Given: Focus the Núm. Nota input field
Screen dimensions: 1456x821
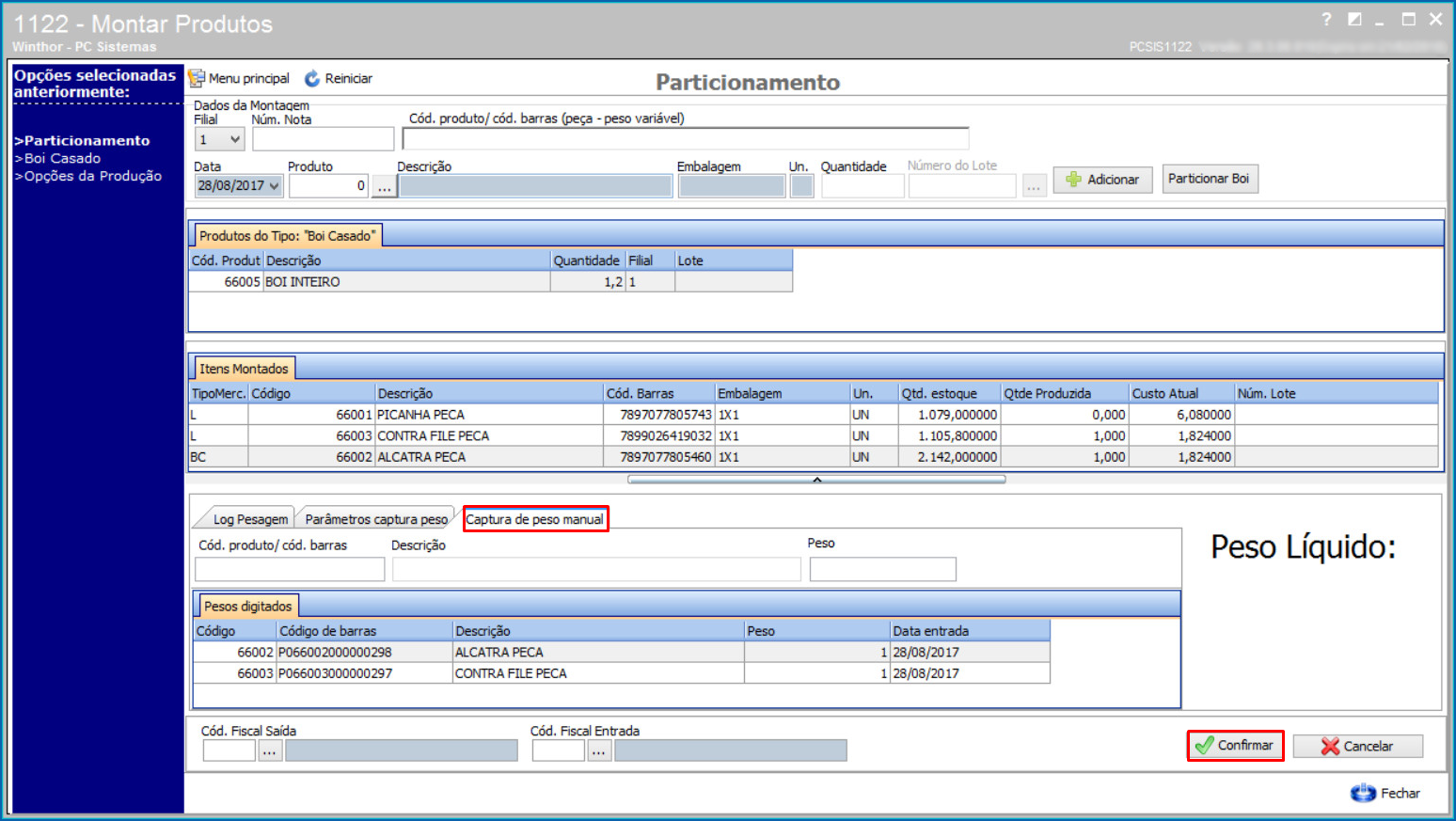Looking at the screenshot, I should [323, 139].
